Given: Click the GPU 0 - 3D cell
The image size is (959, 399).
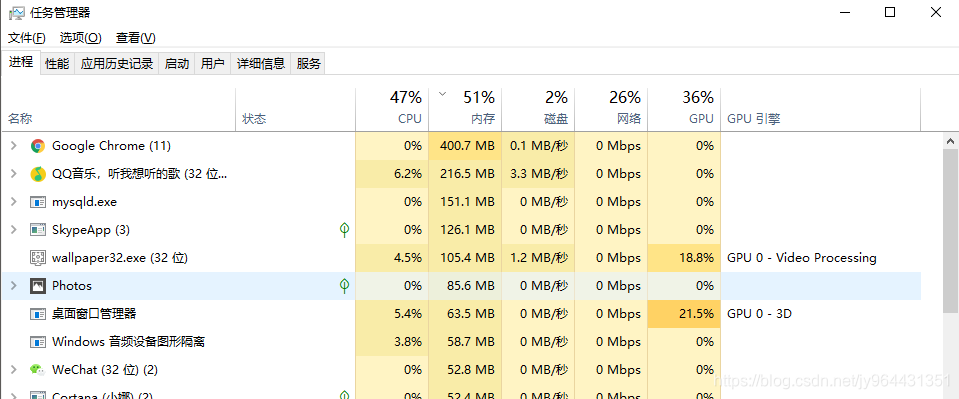Looking at the screenshot, I should [x=759, y=314].
